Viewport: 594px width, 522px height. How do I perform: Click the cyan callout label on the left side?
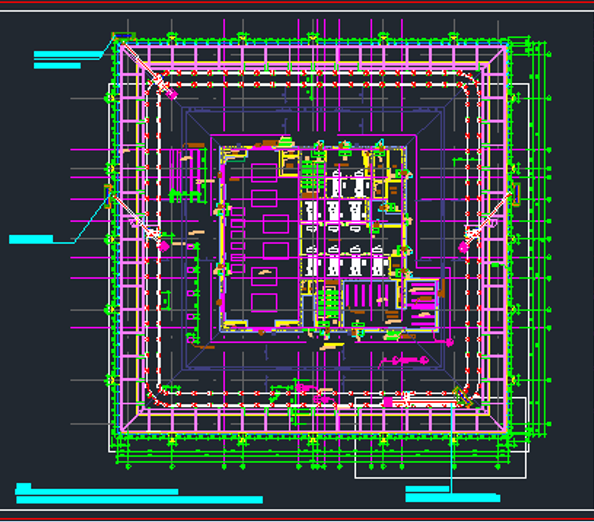[x=31, y=239]
